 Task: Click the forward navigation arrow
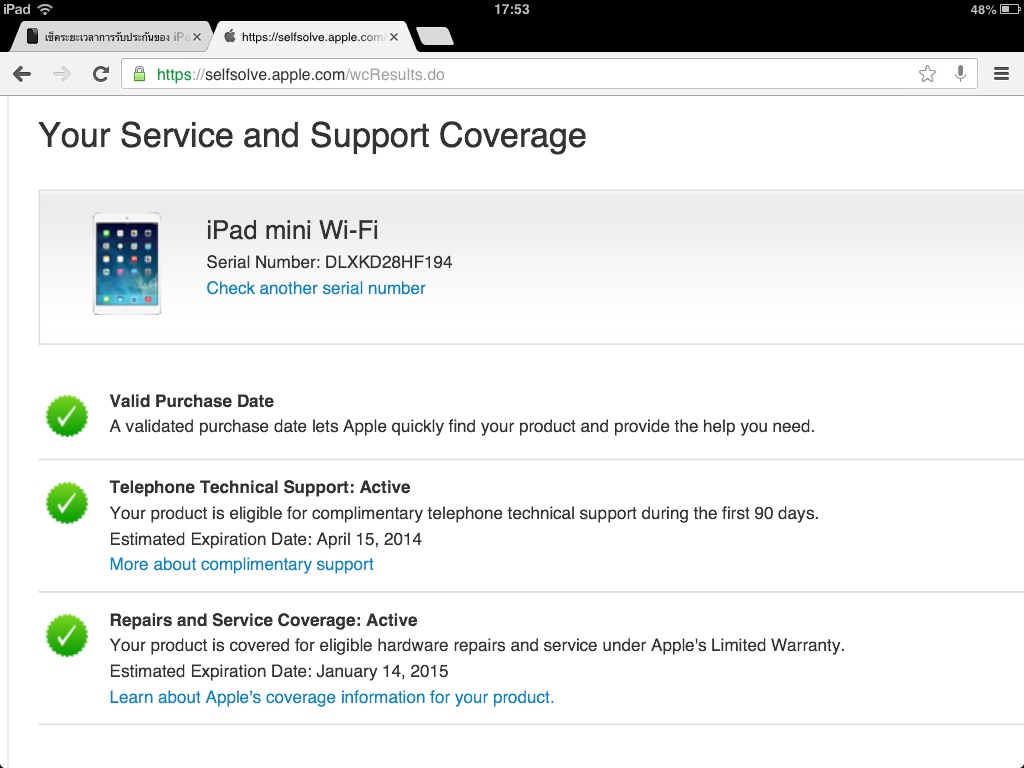pos(62,74)
